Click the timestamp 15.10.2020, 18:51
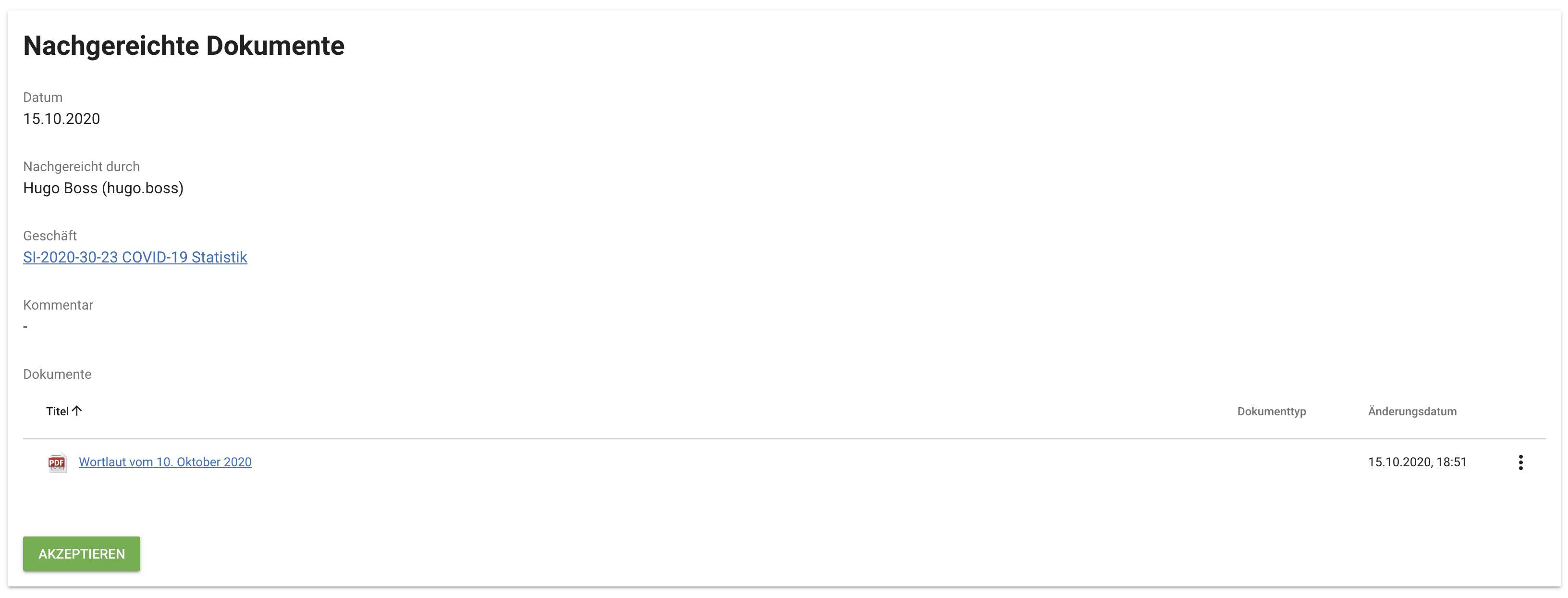Image resolution: width=1568 pixels, height=598 pixels. click(x=1416, y=462)
